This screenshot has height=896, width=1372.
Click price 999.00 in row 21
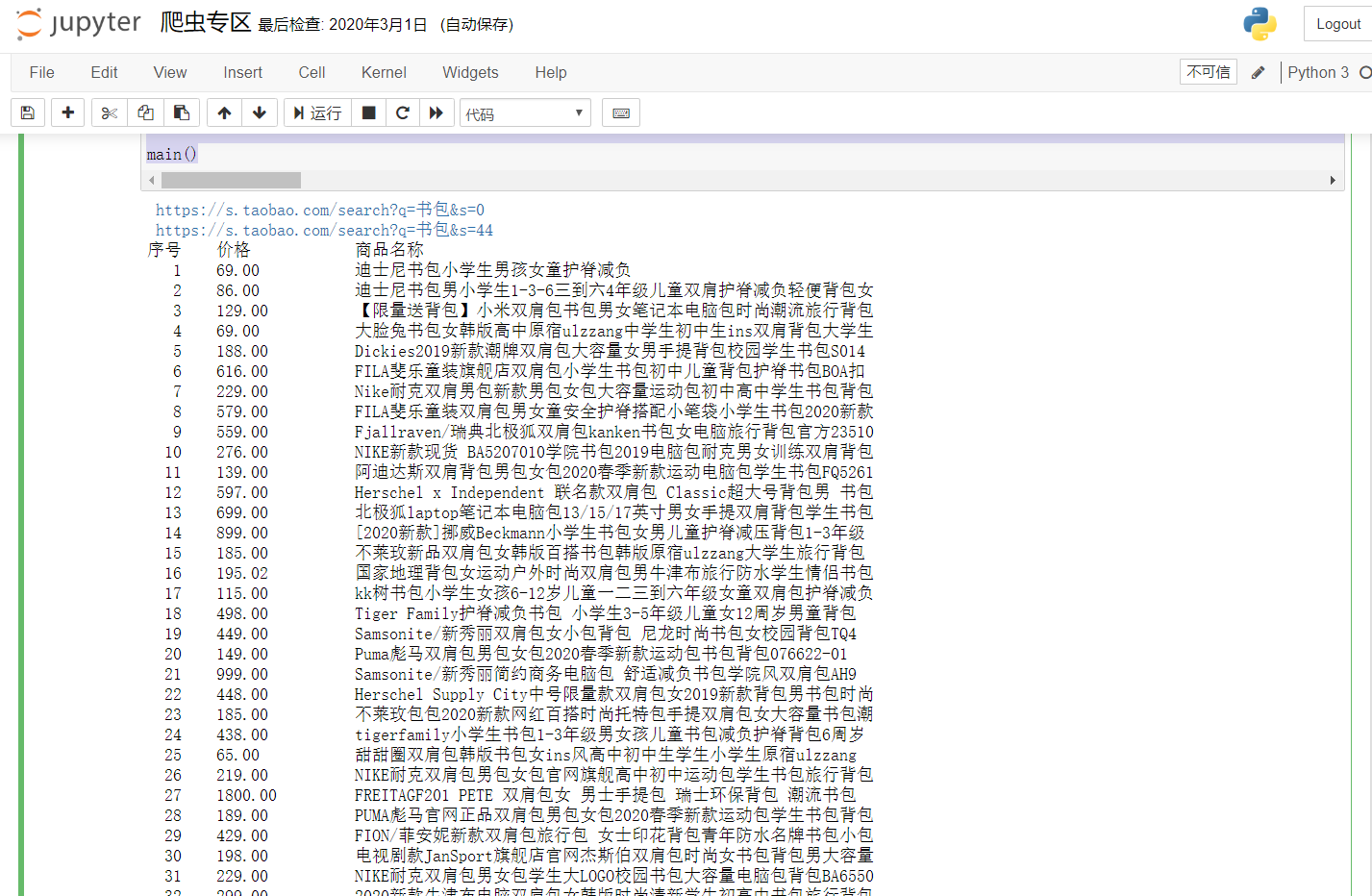click(242, 674)
